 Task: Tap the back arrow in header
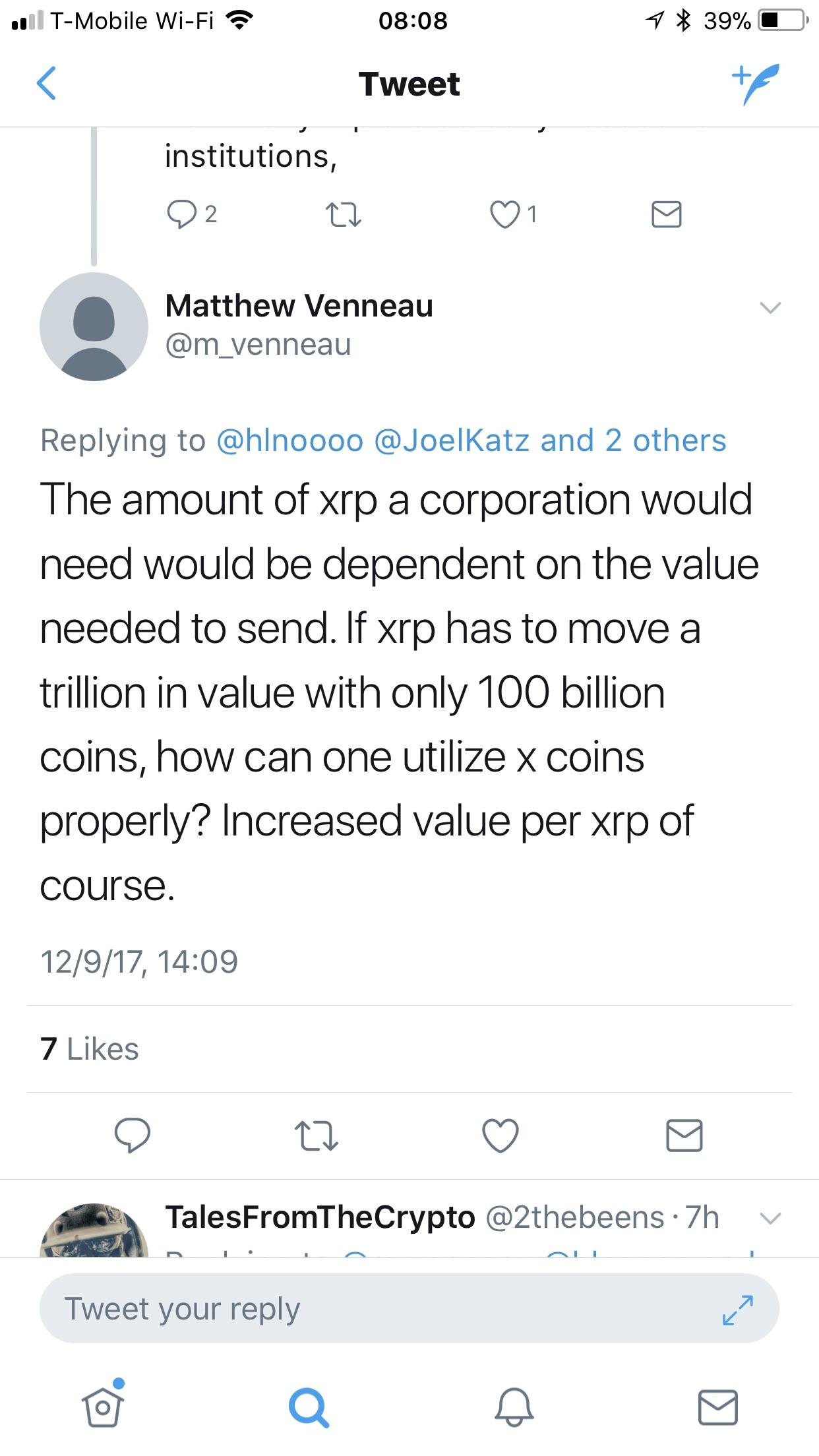click(x=47, y=84)
